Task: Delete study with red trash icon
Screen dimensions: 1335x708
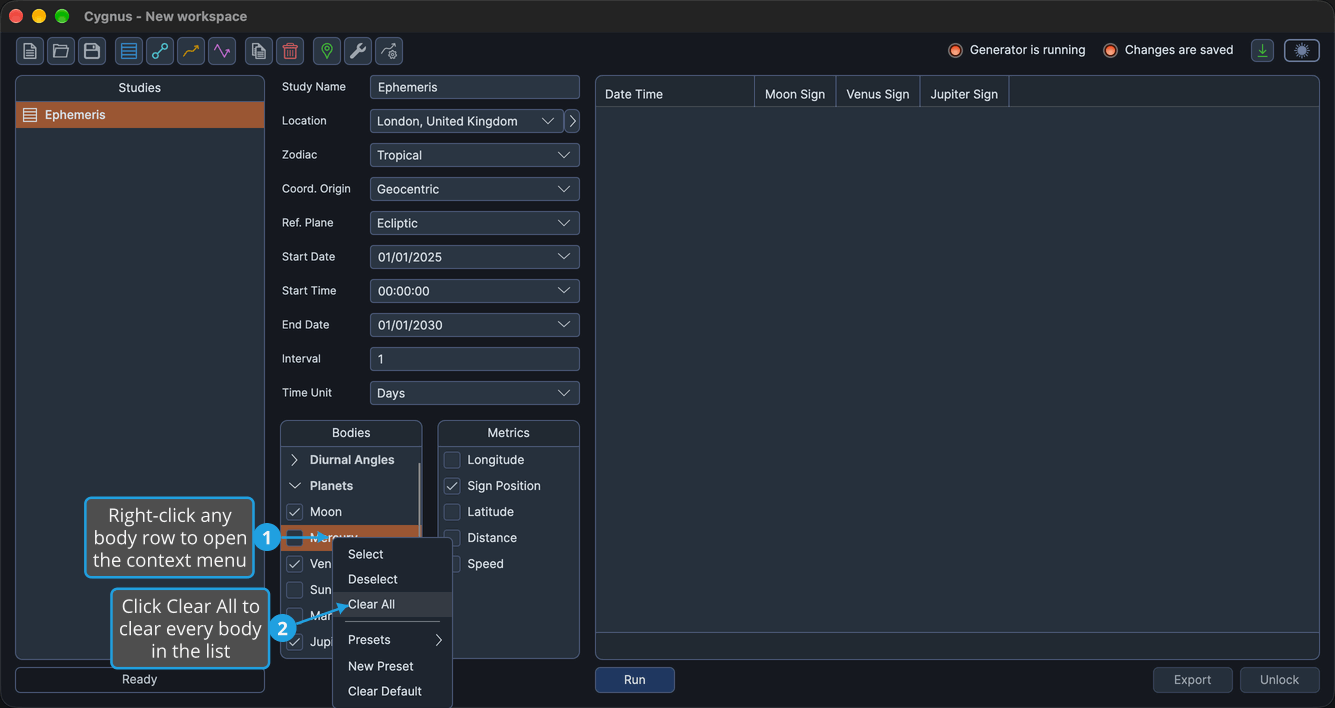Action: tap(290, 51)
